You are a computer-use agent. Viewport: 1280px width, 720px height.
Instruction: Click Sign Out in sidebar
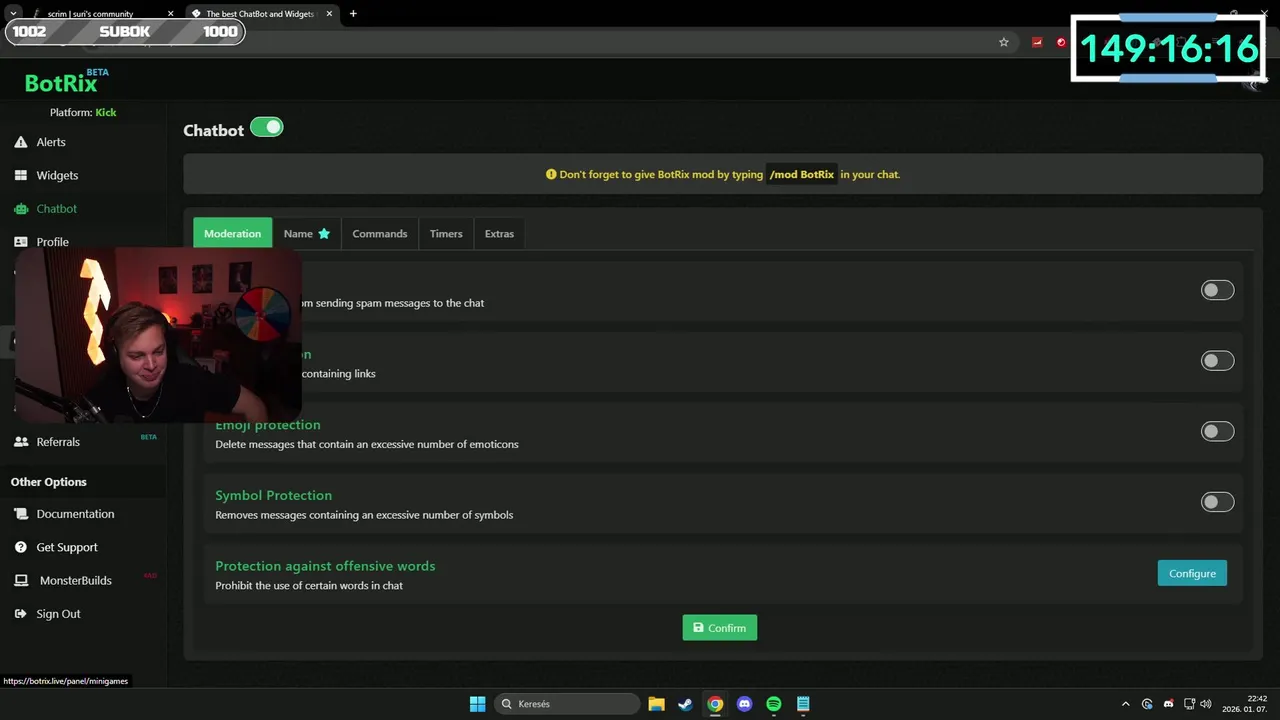(58, 614)
